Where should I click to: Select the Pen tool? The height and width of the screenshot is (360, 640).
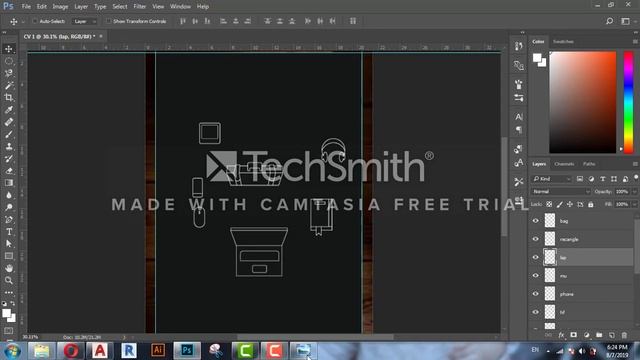click(x=9, y=220)
